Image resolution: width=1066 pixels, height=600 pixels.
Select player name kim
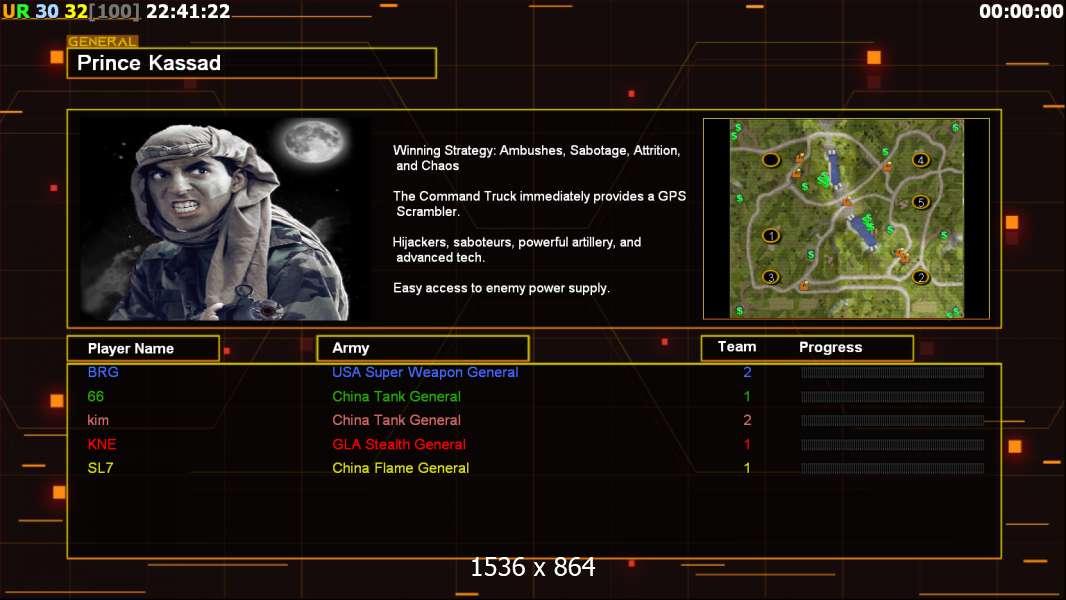98,420
